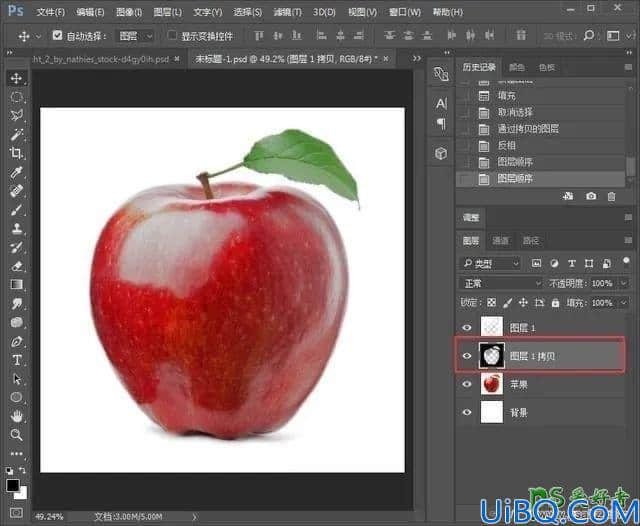Select the Eyedropper tool
This screenshot has width=640, height=526.
tap(16, 172)
